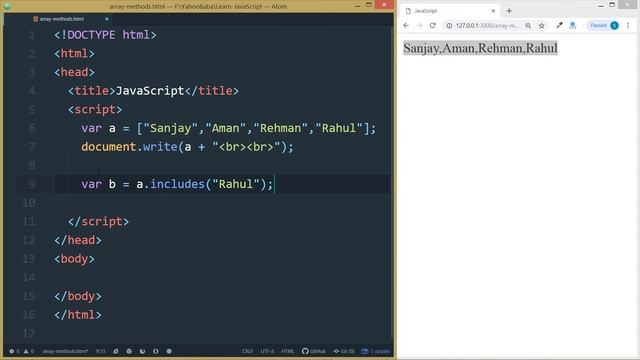Image resolution: width=640 pixels, height=360 pixels.
Task: Click the blue download extension icon in Chrome
Action: coord(573,25)
